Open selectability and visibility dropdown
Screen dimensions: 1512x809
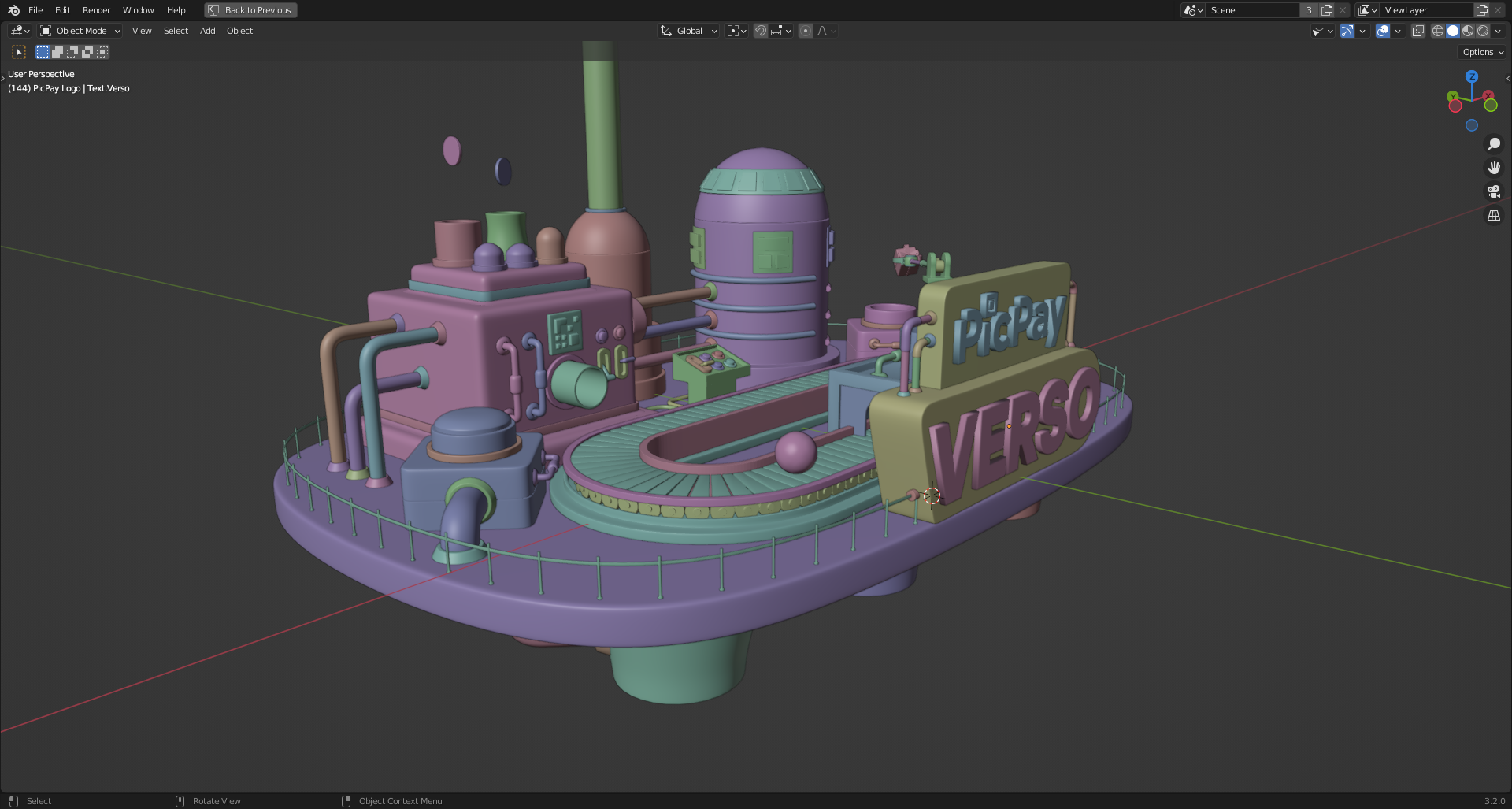click(x=1322, y=31)
